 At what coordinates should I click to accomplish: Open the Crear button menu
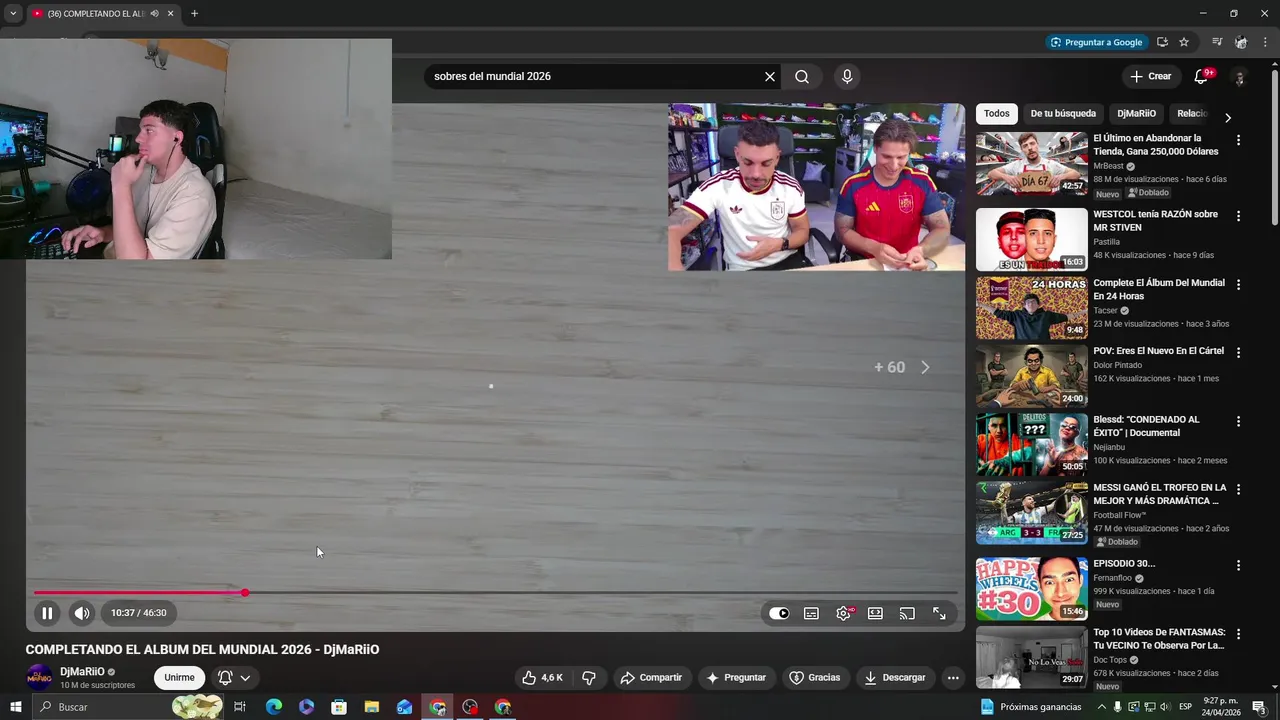pos(1150,76)
